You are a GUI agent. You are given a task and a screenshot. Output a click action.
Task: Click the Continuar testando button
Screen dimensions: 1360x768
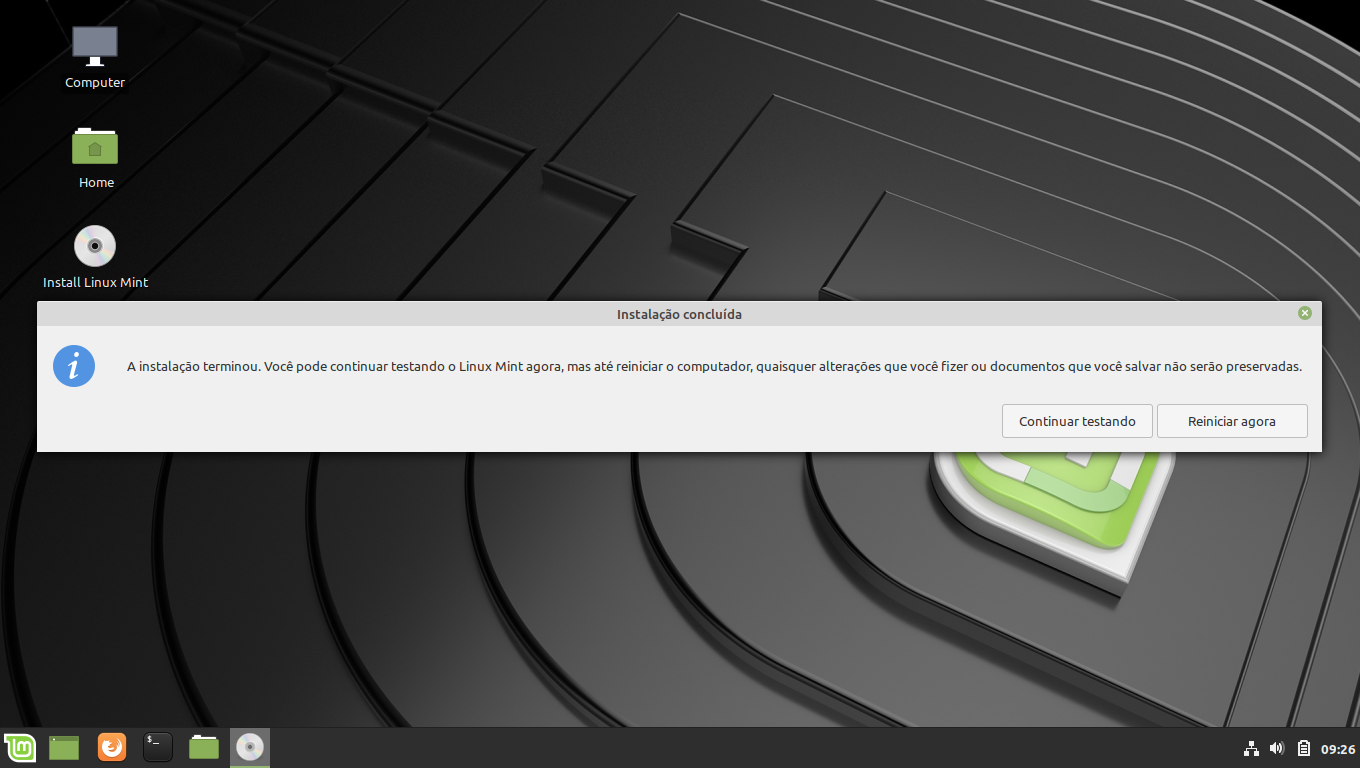[1077, 421]
